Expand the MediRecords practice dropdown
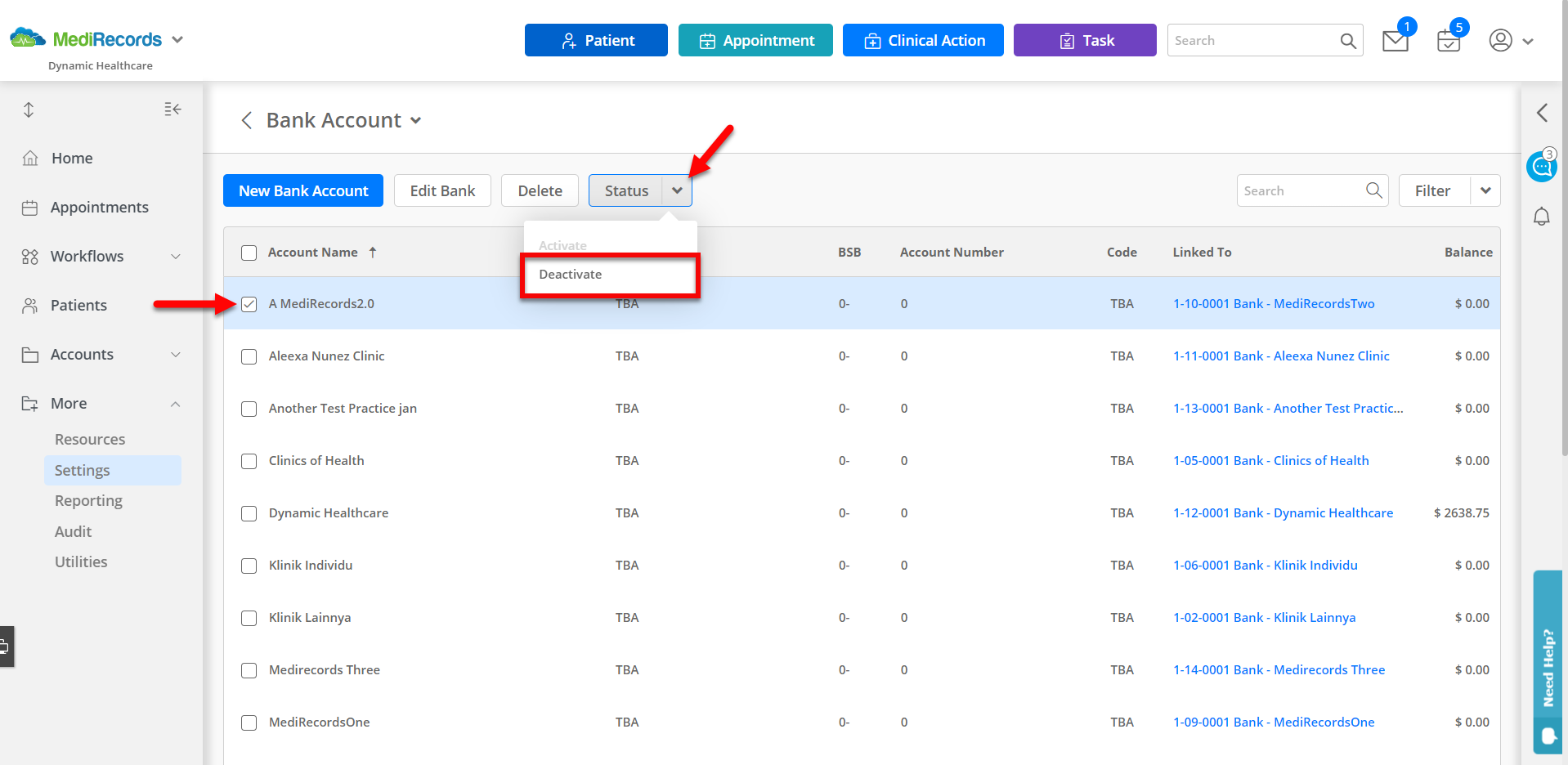 (177, 39)
